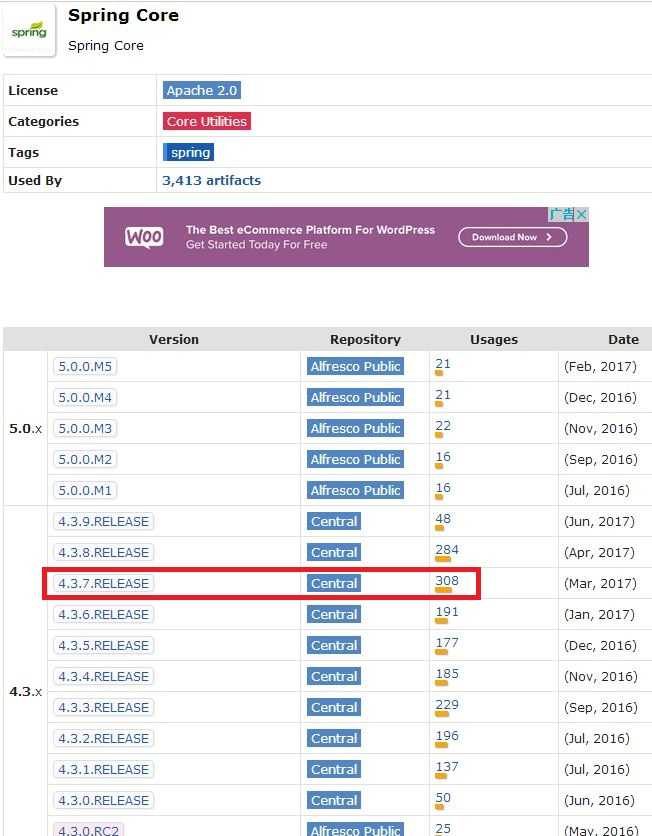The width and height of the screenshot is (652, 836).
Task: Open the 137 usages link
Action: tap(447, 766)
